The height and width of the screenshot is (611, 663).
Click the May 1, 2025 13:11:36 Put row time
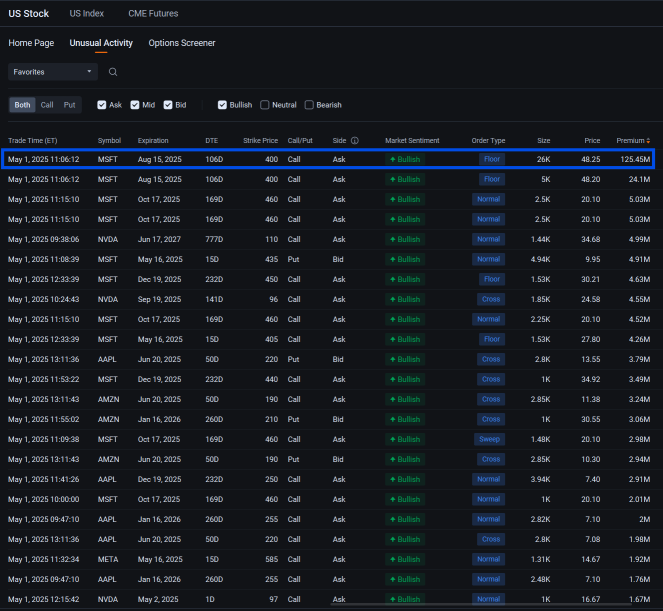coord(44,359)
